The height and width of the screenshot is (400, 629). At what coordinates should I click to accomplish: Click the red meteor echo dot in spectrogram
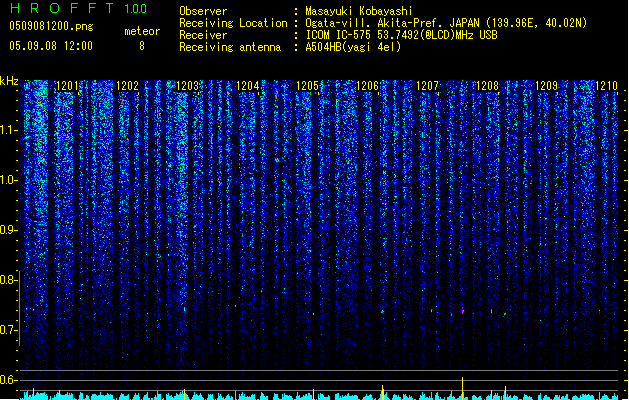pos(463,312)
